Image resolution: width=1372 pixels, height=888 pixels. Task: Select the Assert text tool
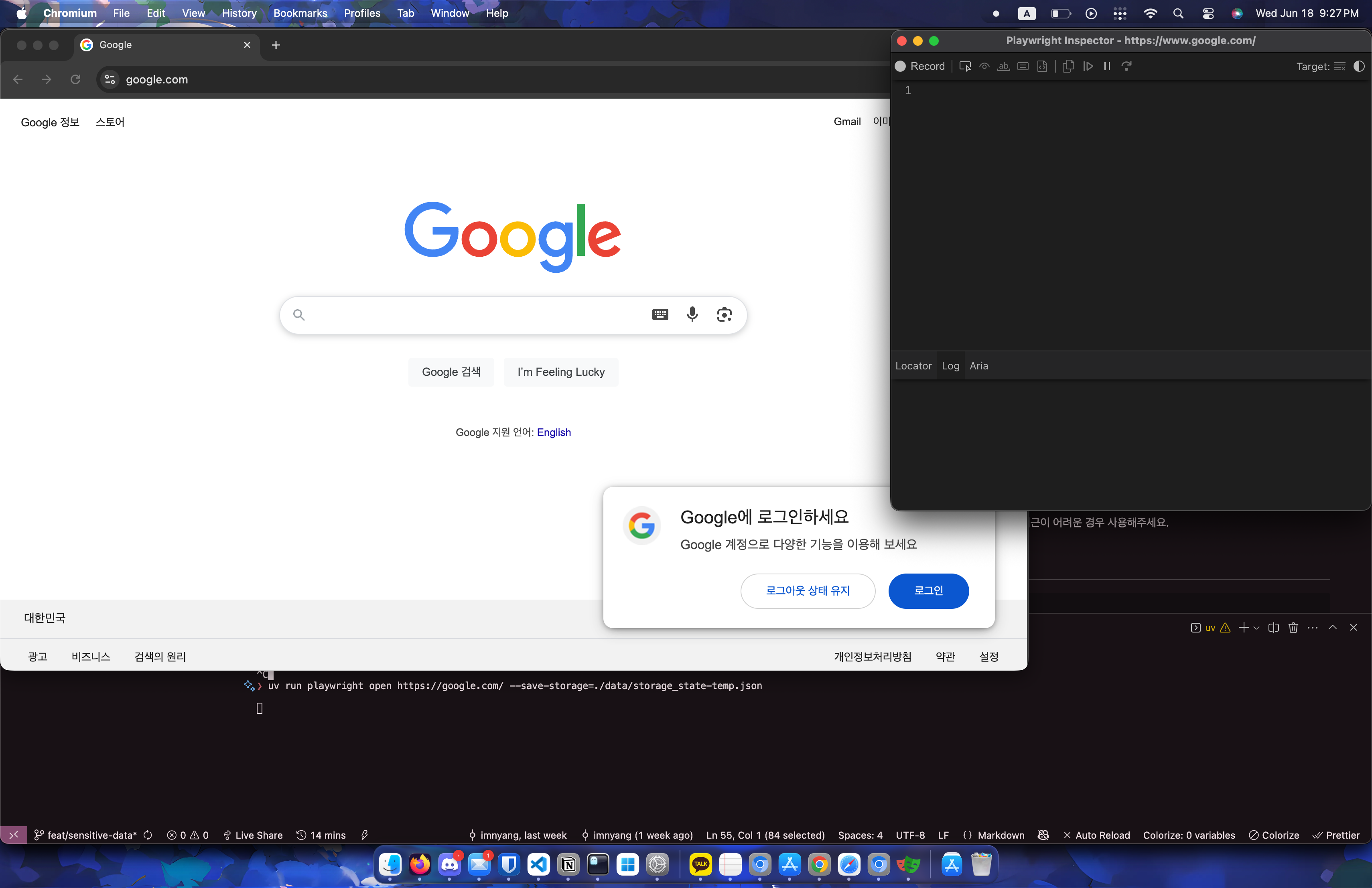(1004, 66)
